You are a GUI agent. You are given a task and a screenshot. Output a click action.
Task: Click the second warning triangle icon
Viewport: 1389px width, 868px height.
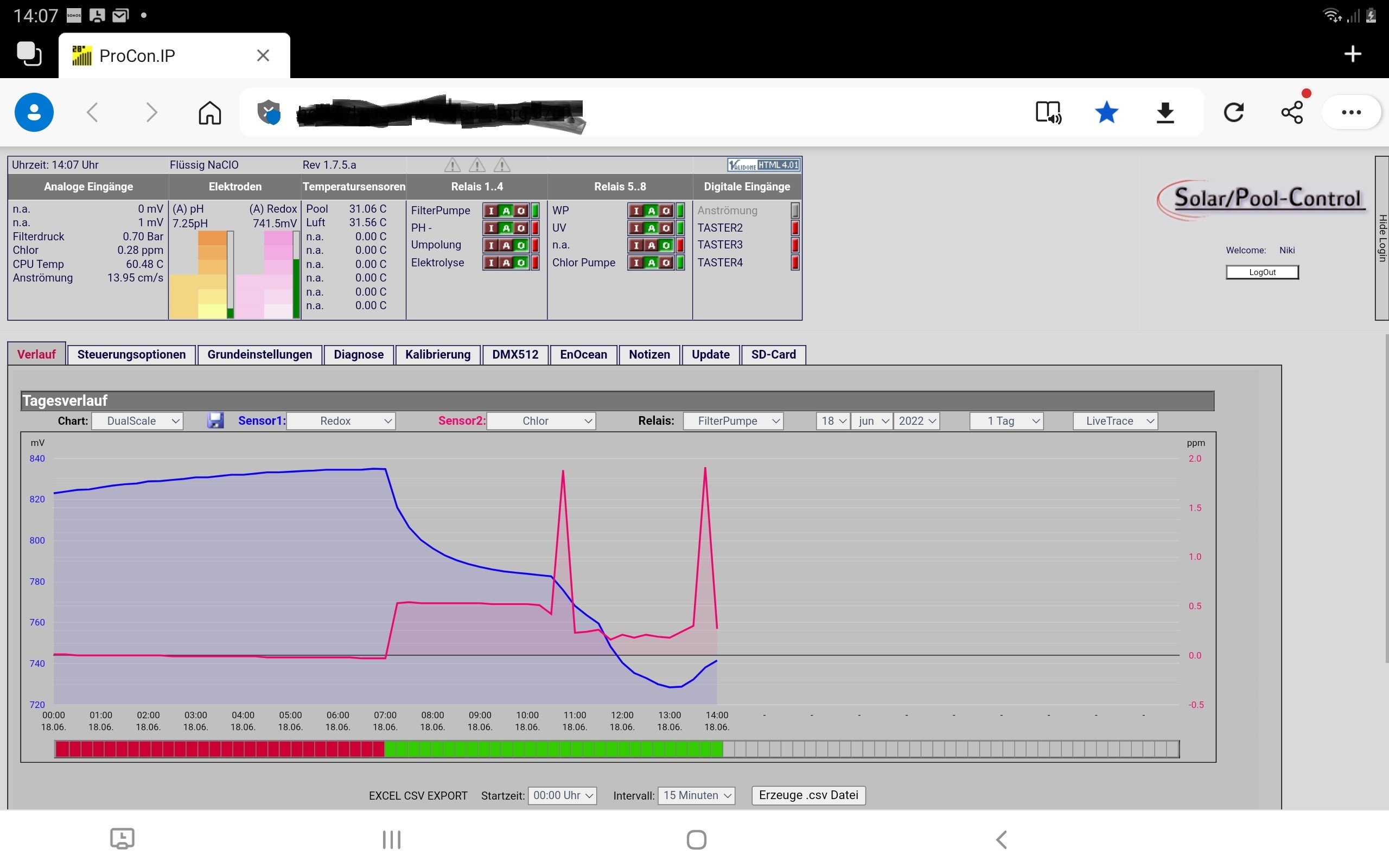tap(477, 165)
